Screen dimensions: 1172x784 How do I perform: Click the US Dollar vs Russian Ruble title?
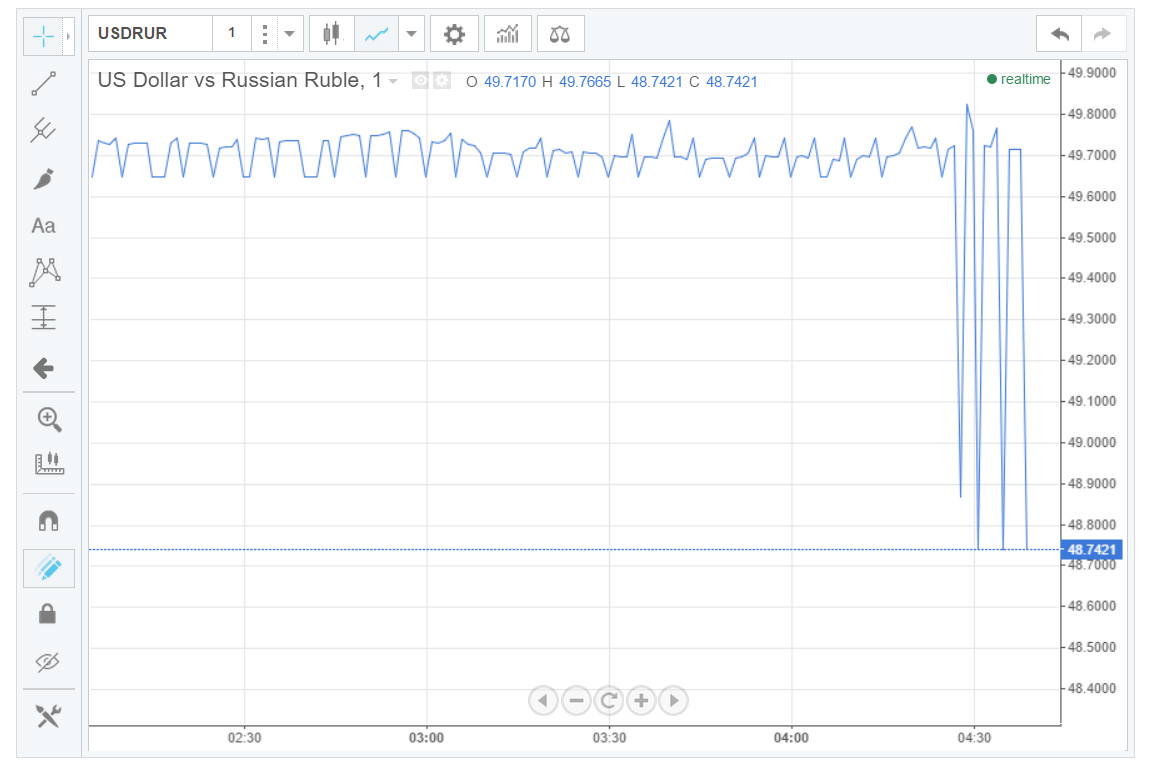[x=239, y=80]
